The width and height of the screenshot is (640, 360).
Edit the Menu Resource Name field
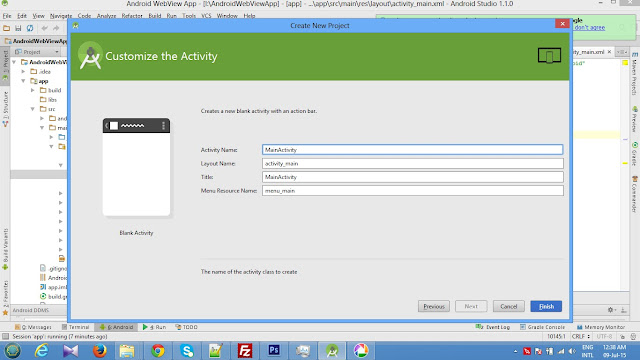tap(413, 191)
